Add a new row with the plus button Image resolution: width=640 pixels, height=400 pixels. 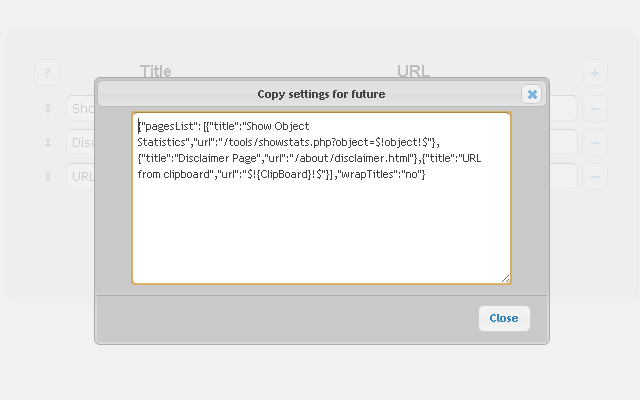595,73
